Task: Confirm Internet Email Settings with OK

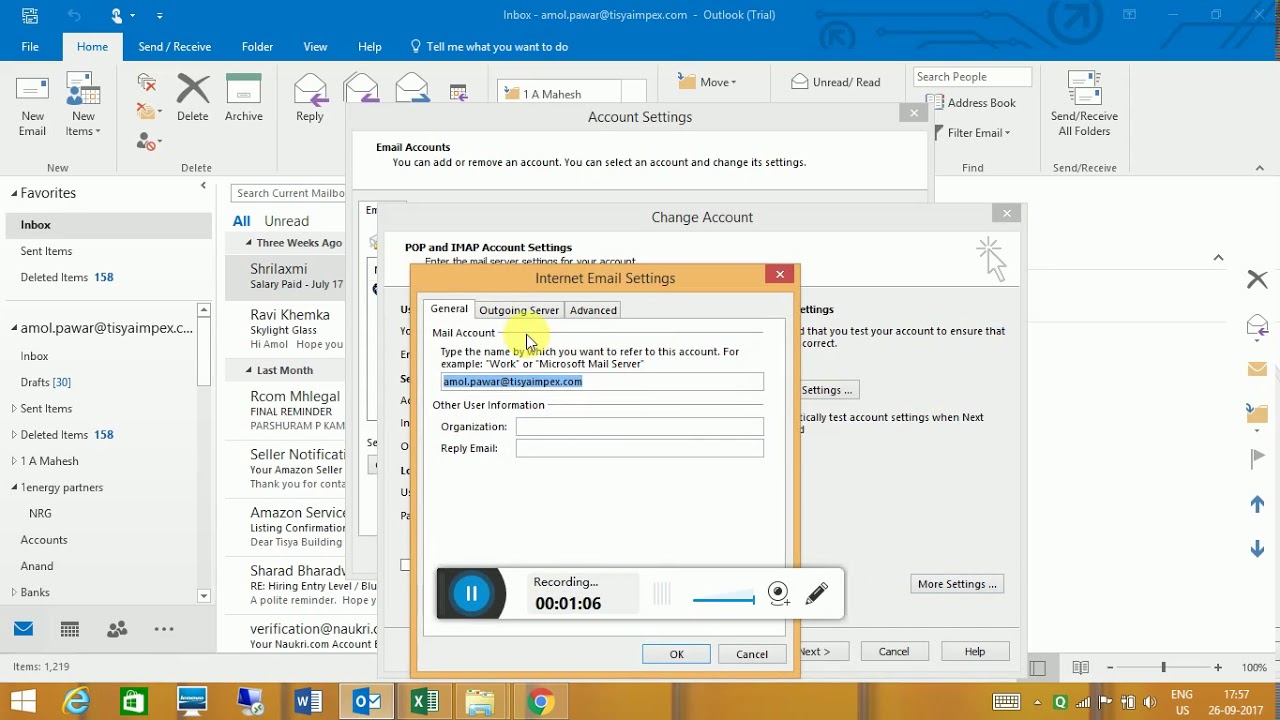Action: pos(676,654)
